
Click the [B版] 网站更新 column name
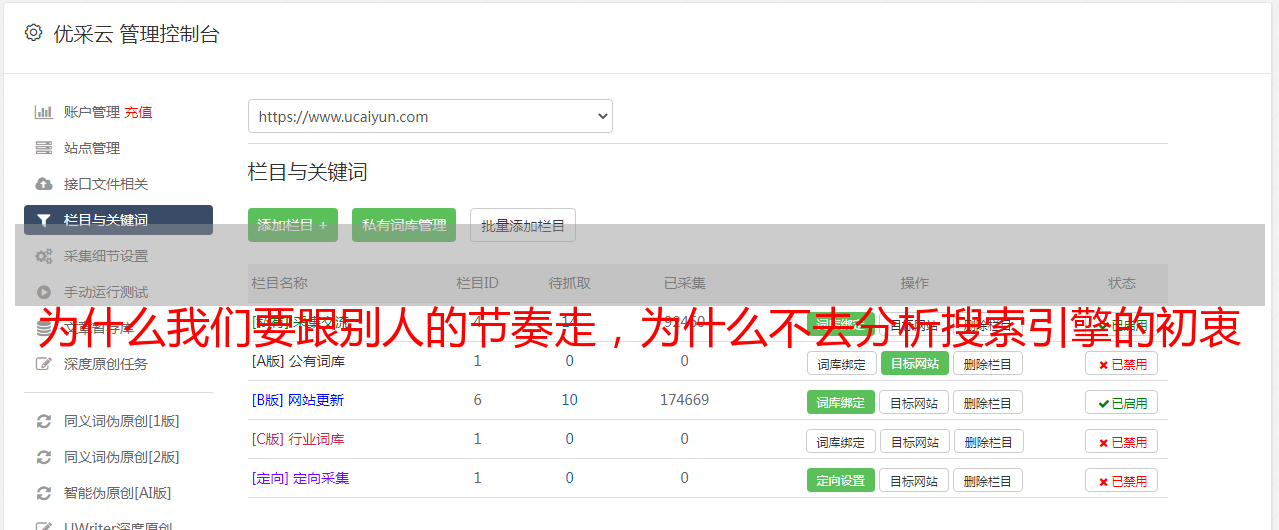pyautogui.click(x=297, y=400)
